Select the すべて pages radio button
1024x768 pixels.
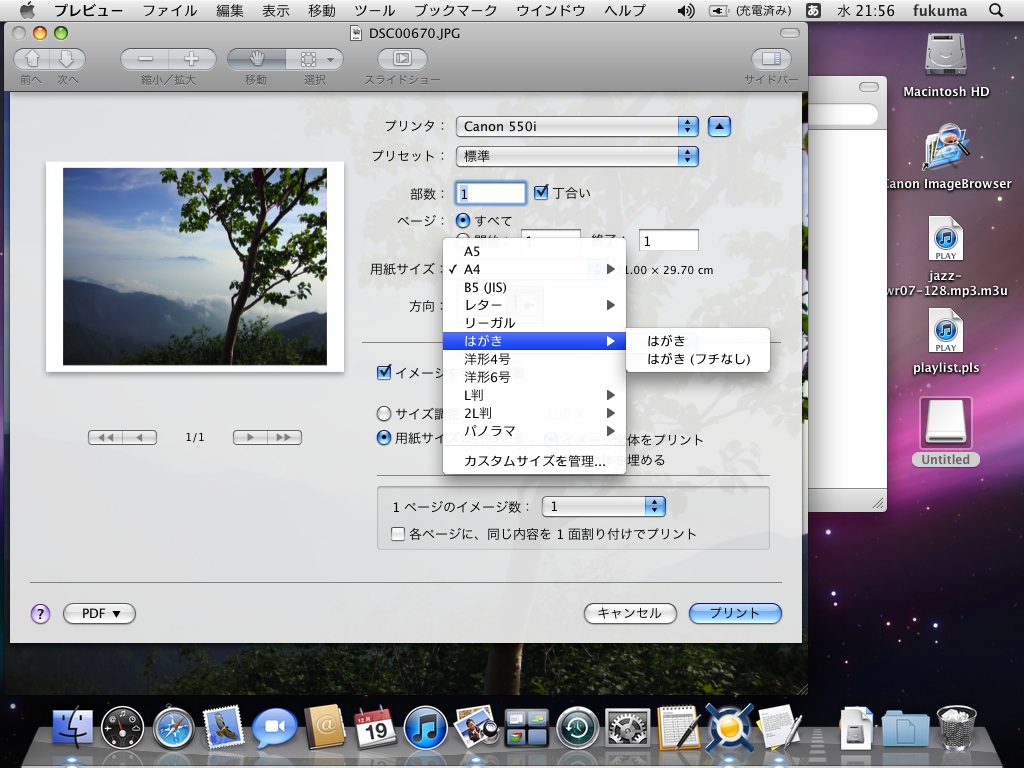pyautogui.click(x=463, y=220)
